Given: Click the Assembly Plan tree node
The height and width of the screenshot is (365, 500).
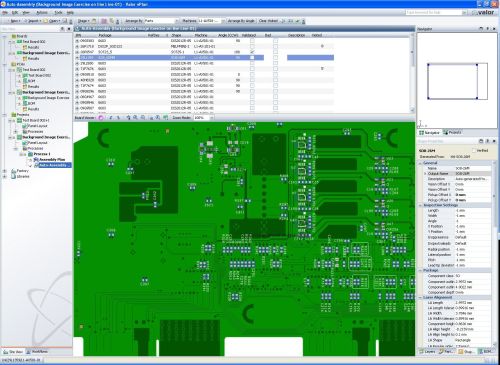Looking at the screenshot, I should click(x=52, y=159).
